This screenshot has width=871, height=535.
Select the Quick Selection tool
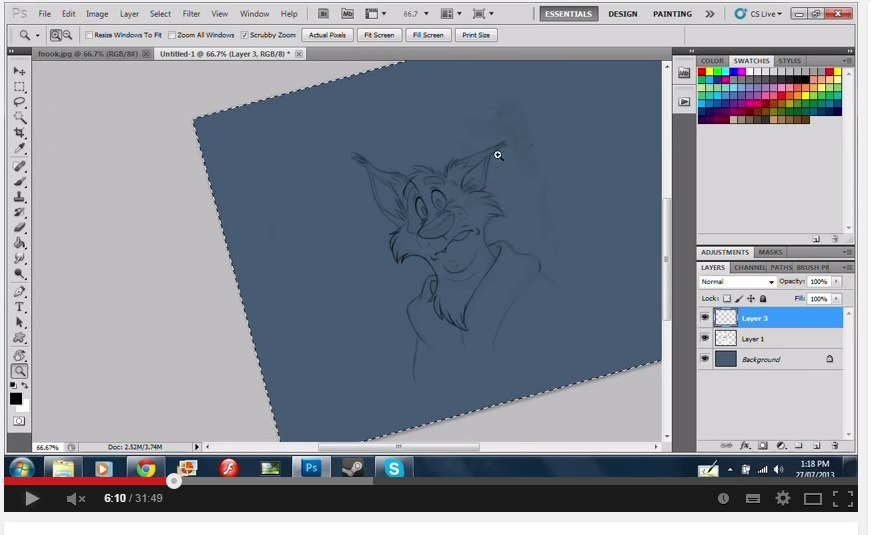tap(19, 118)
